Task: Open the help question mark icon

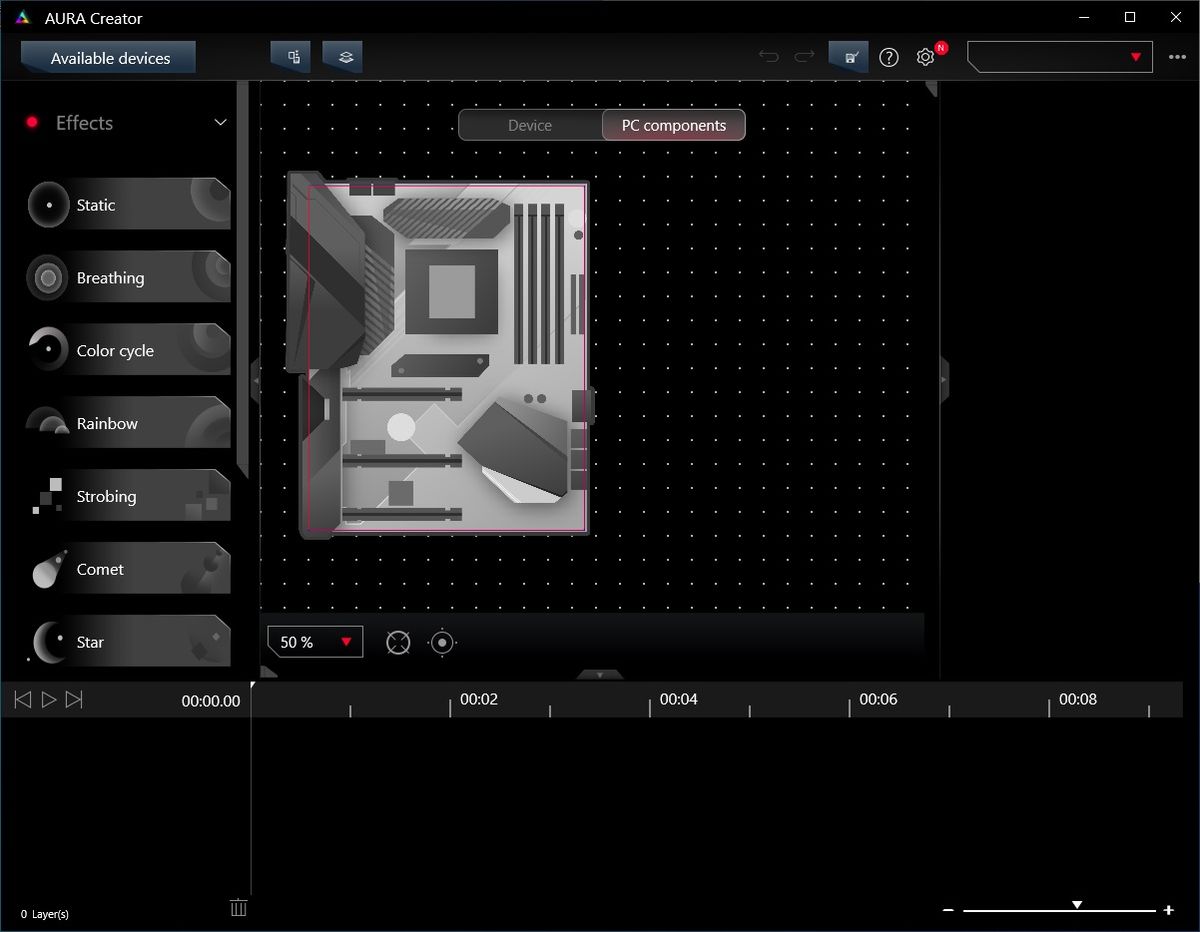Action: pyautogui.click(x=889, y=57)
